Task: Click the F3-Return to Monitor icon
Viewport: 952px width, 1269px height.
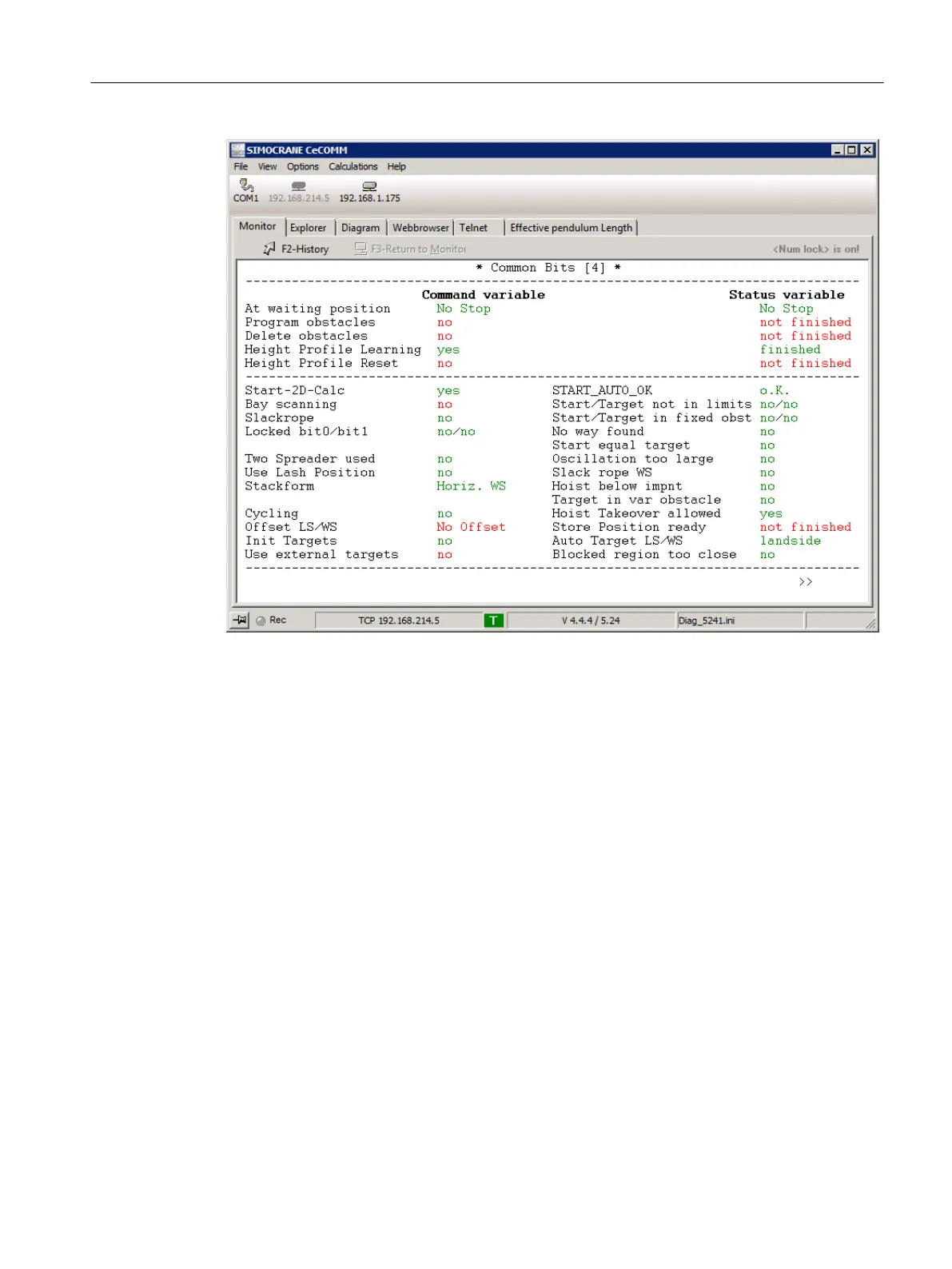Action: tap(360, 249)
